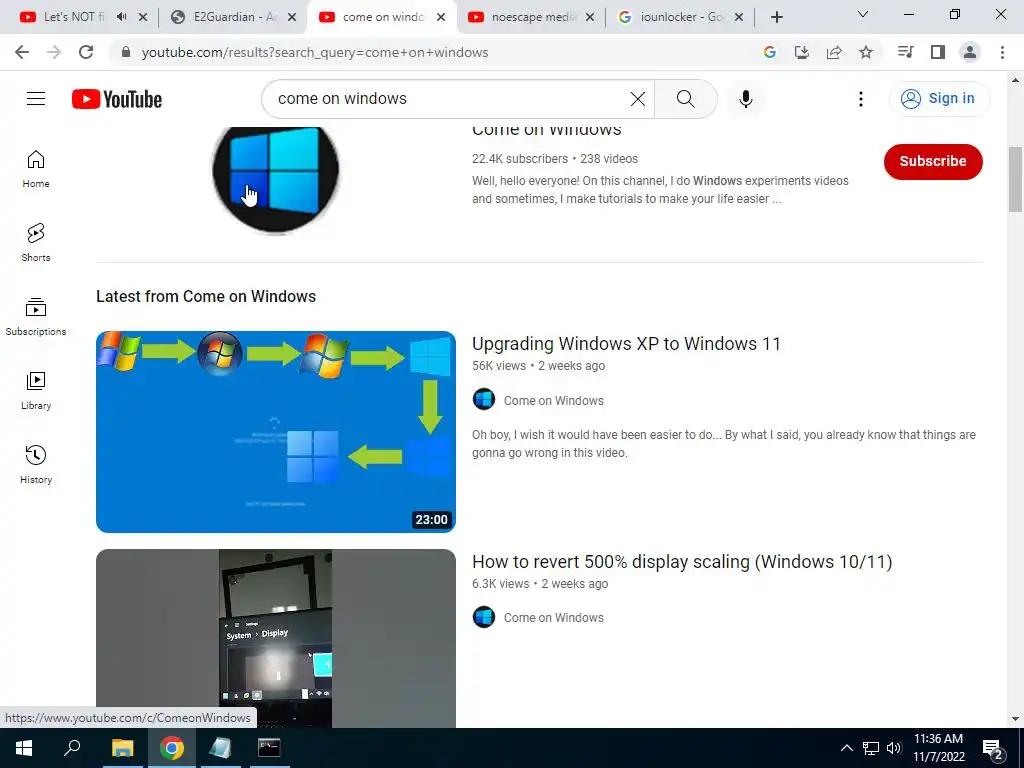The height and width of the screenshot is (768, 1024).
Task: Open Library in the sidebar
Action: point(36,391)
